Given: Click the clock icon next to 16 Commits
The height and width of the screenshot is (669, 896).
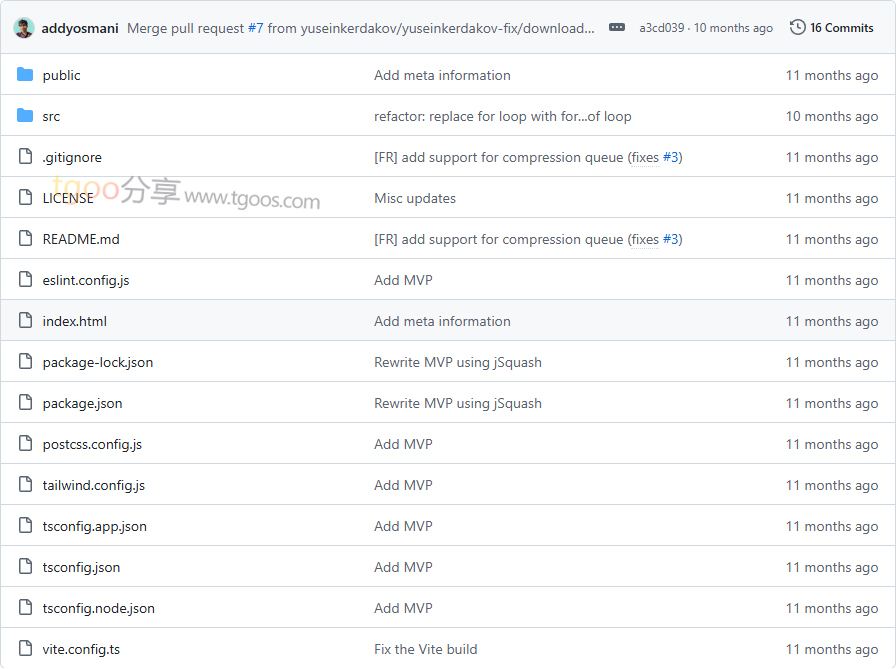Looking at the screenshot, I should (x=797, y=28).
